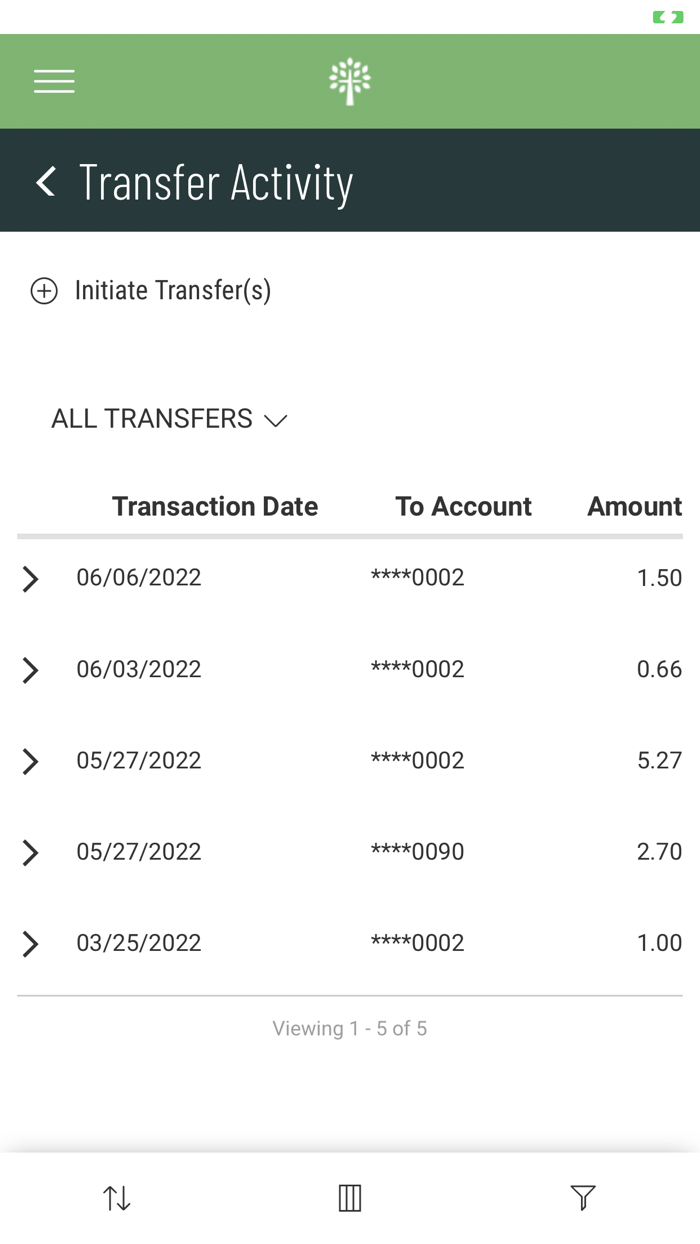700x1244 pixels.
Task: Click the Initiate Transfer(s) link
Action: point(172,290)
